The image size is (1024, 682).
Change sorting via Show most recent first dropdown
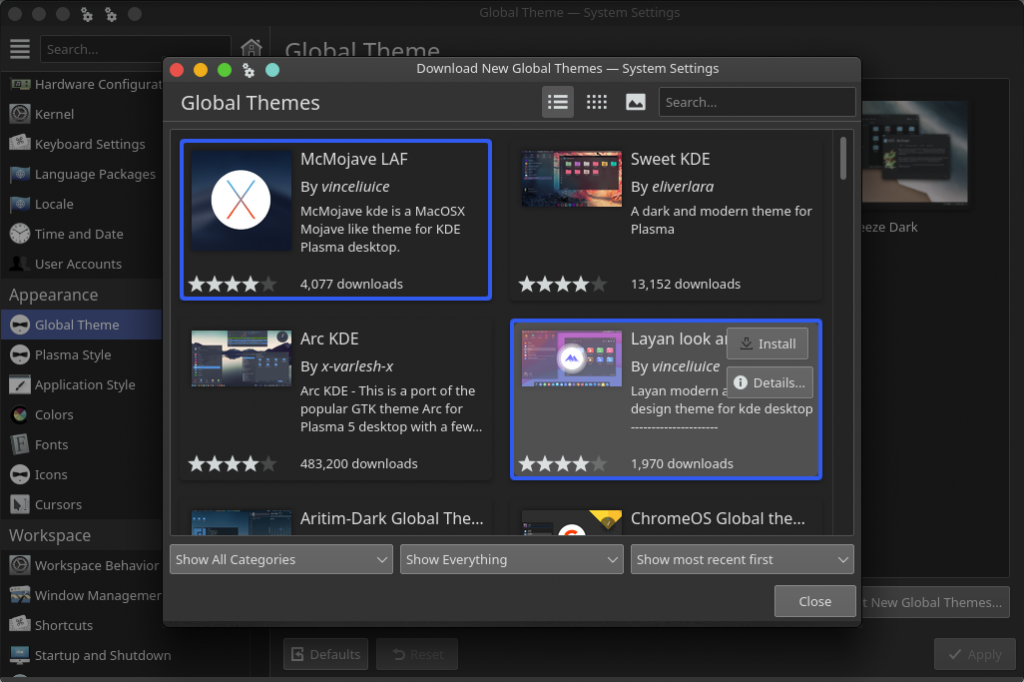(x=741, y=559)
